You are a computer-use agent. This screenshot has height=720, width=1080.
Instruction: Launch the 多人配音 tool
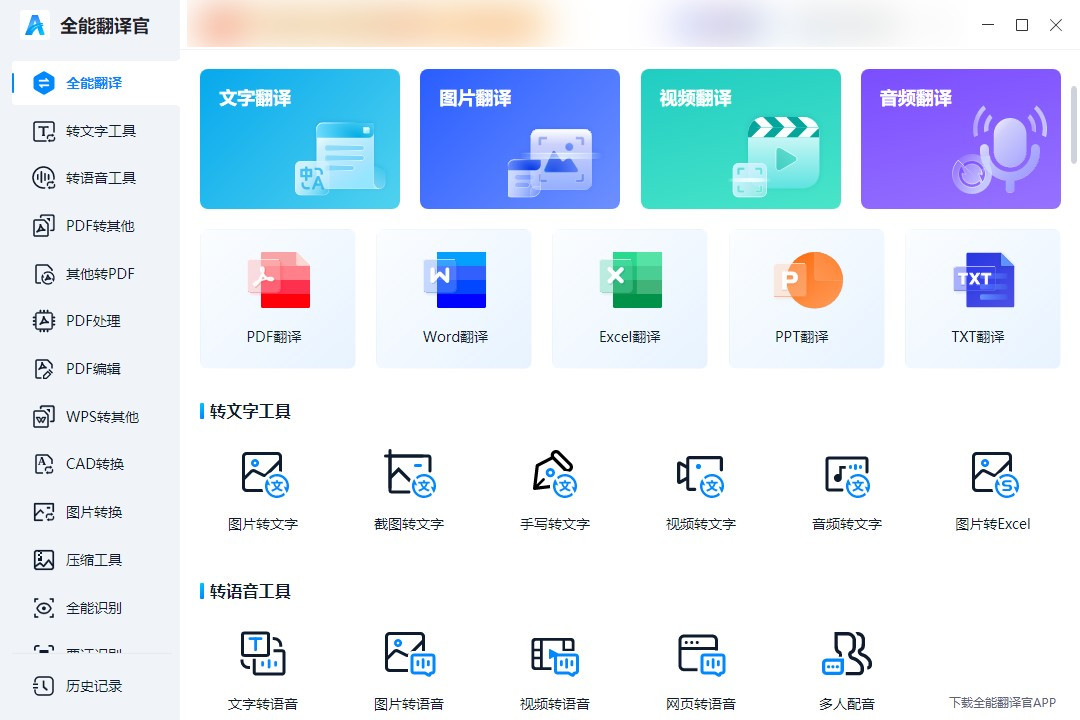click(846, 668)
